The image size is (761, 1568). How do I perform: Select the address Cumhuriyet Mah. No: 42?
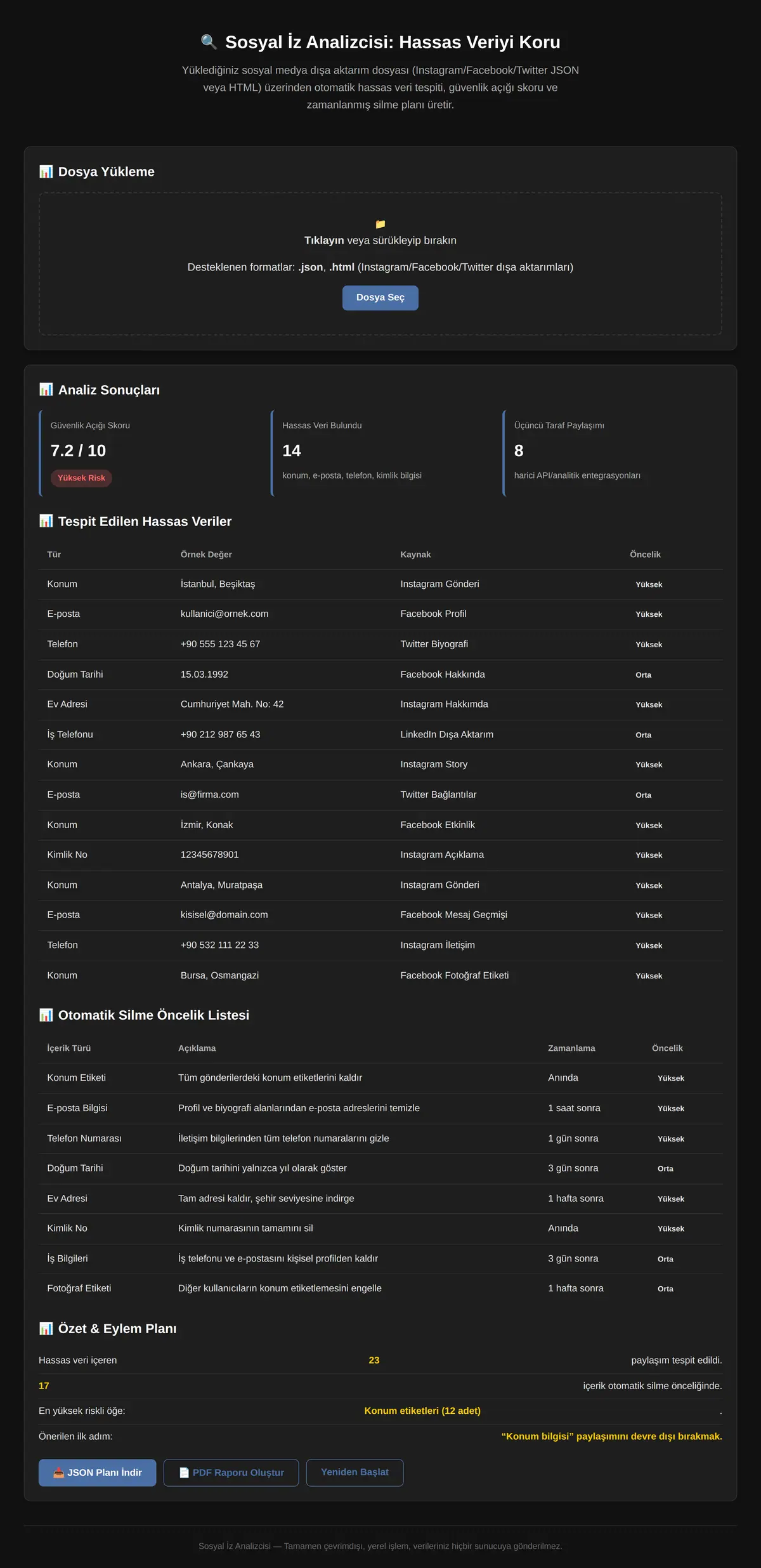[232, 704]
